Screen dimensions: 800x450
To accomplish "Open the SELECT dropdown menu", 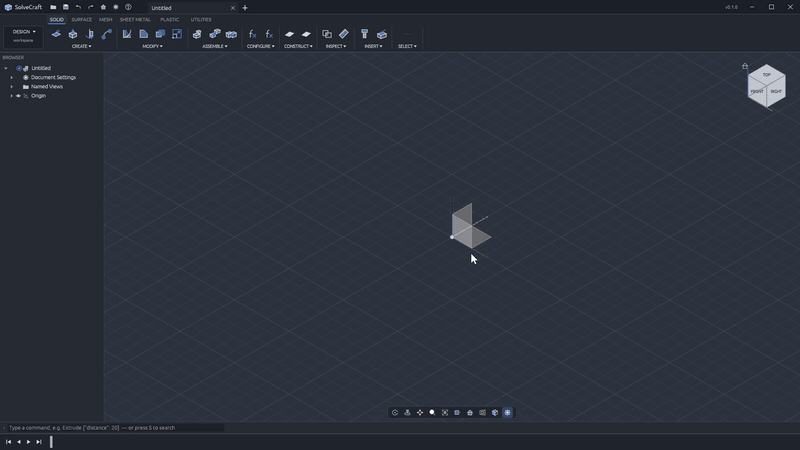I will [407, 46].
